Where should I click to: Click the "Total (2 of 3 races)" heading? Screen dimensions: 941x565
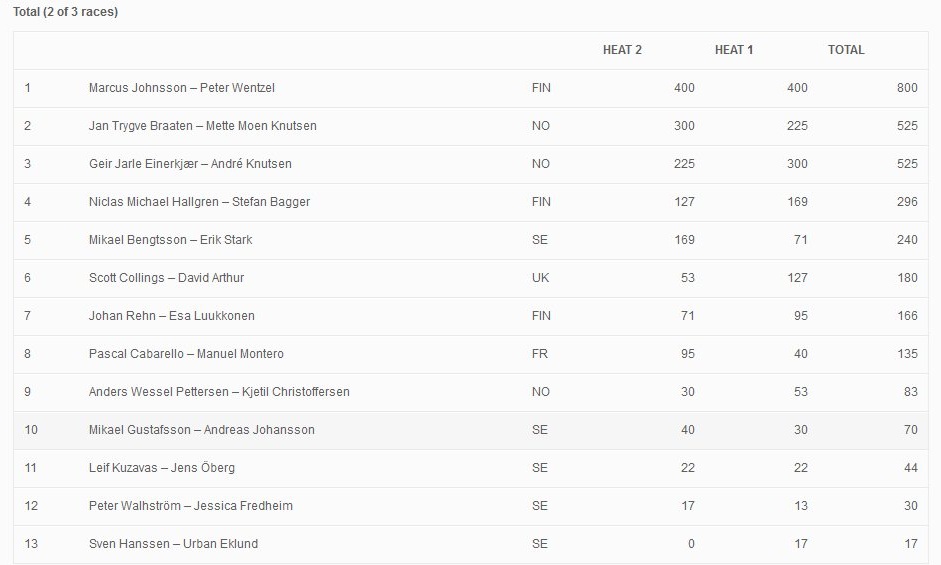(x=65, y=12)
